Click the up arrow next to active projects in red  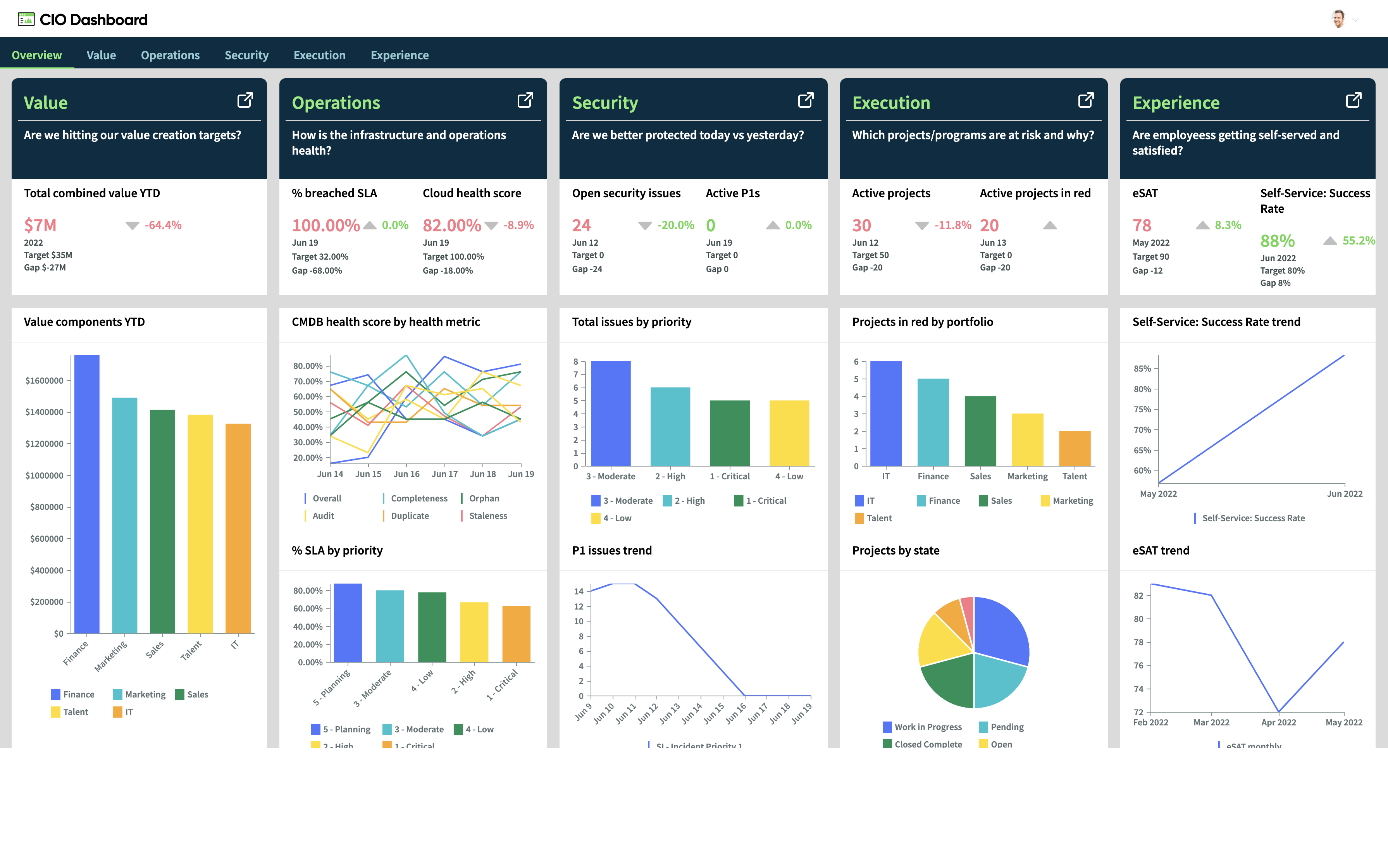(1050, 225)
